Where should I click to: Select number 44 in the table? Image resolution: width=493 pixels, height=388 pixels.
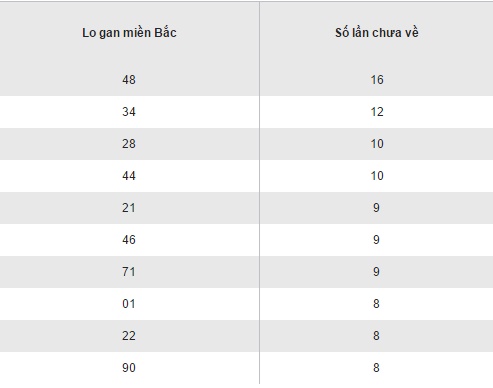point(129,176)
